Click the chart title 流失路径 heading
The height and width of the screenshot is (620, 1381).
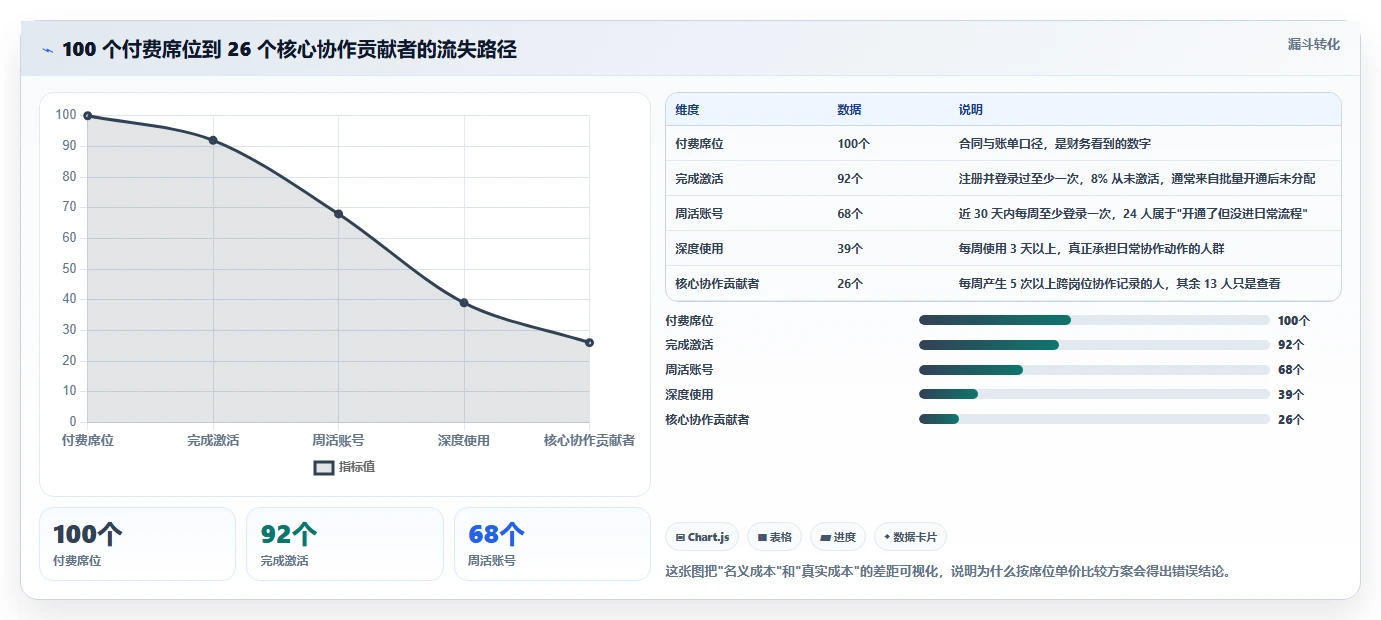click(x=290, y=49)
